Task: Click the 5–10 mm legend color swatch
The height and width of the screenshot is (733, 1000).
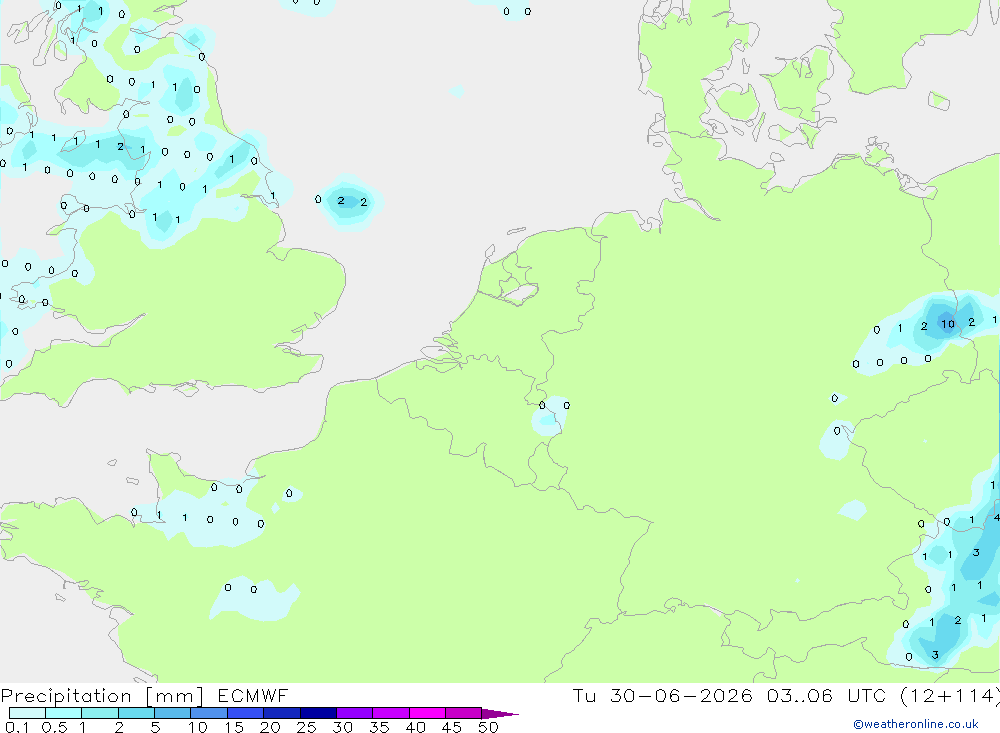Action: coord(173,713)
